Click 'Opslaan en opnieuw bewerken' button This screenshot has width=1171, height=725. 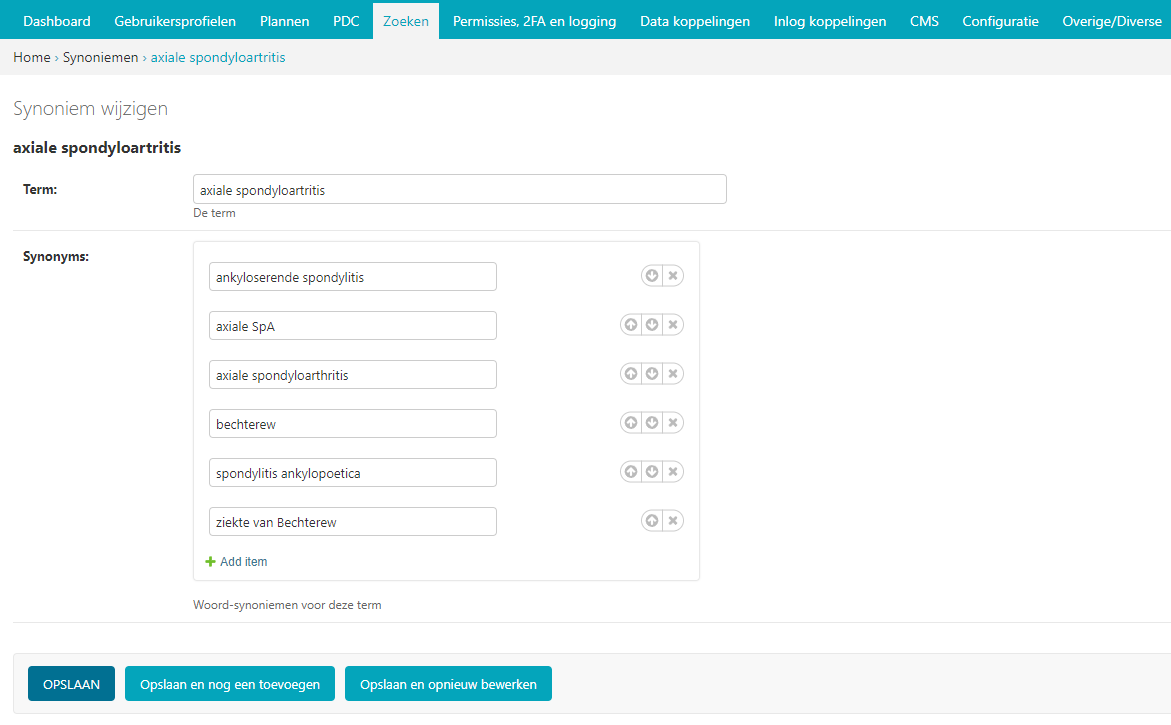coord(448,684)
